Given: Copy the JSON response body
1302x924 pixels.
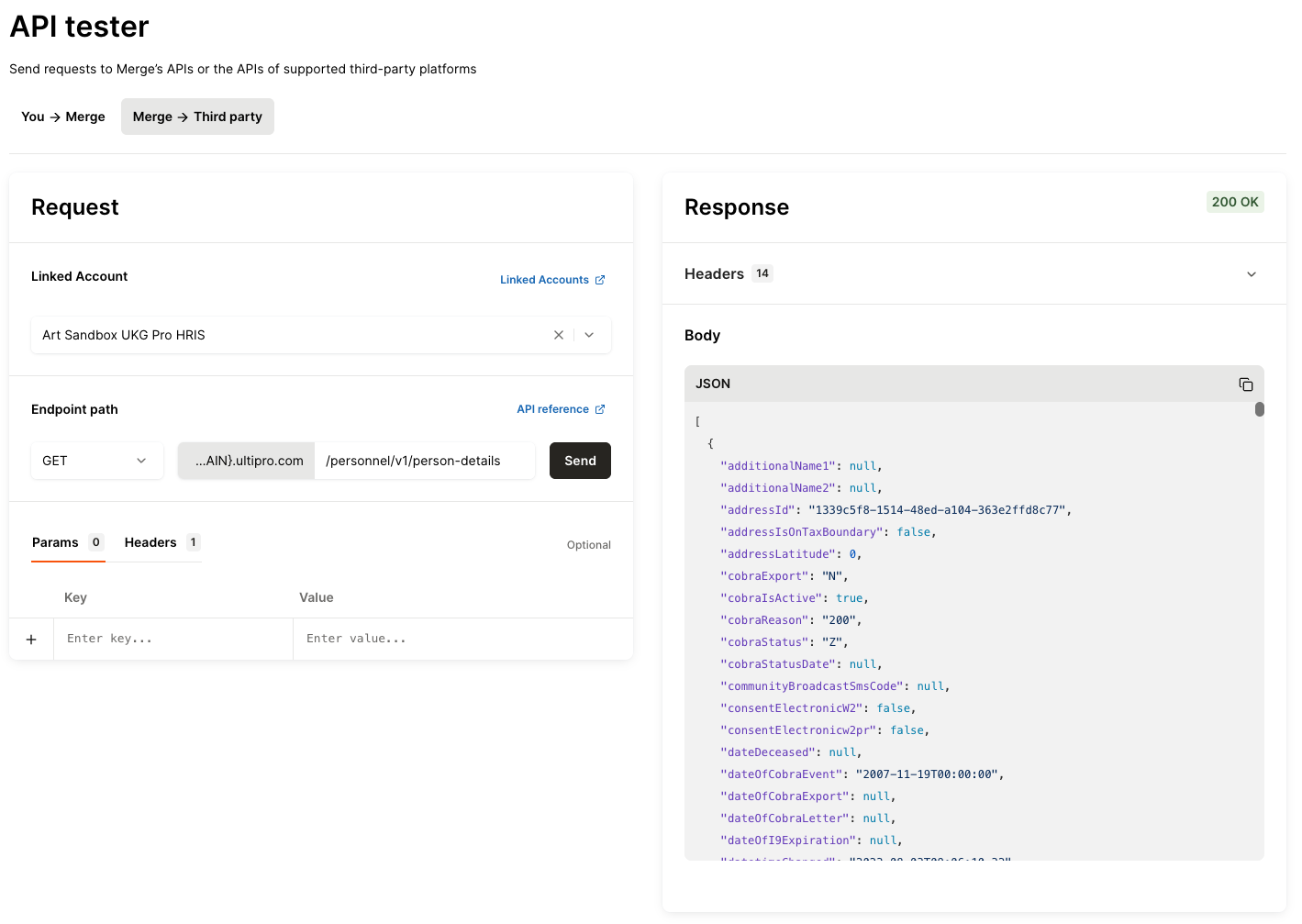Looking at the screenshot, I should coord(1245,384).
